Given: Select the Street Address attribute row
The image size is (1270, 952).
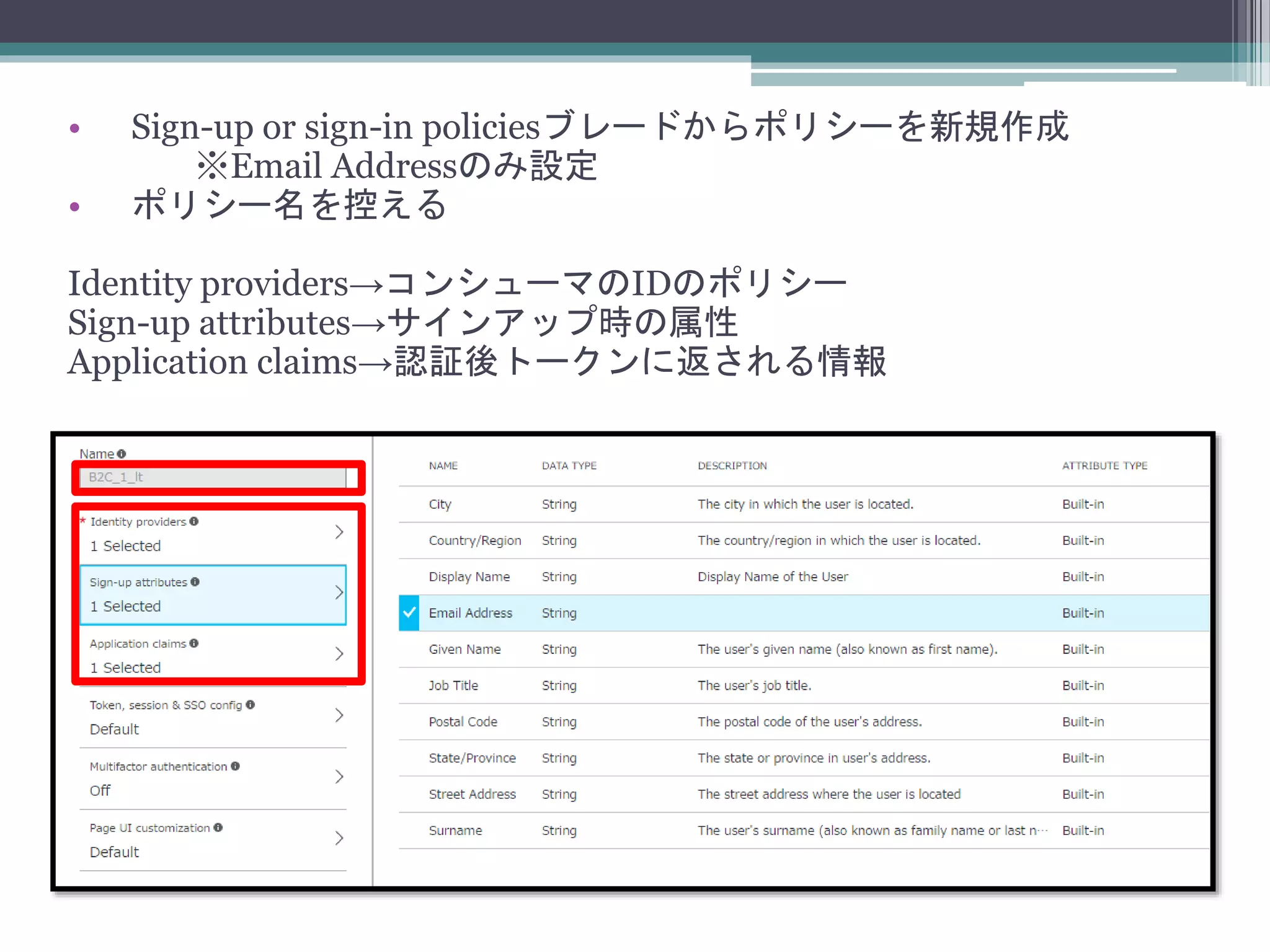Looking at the screenshot, I should (x=804, y=794).
